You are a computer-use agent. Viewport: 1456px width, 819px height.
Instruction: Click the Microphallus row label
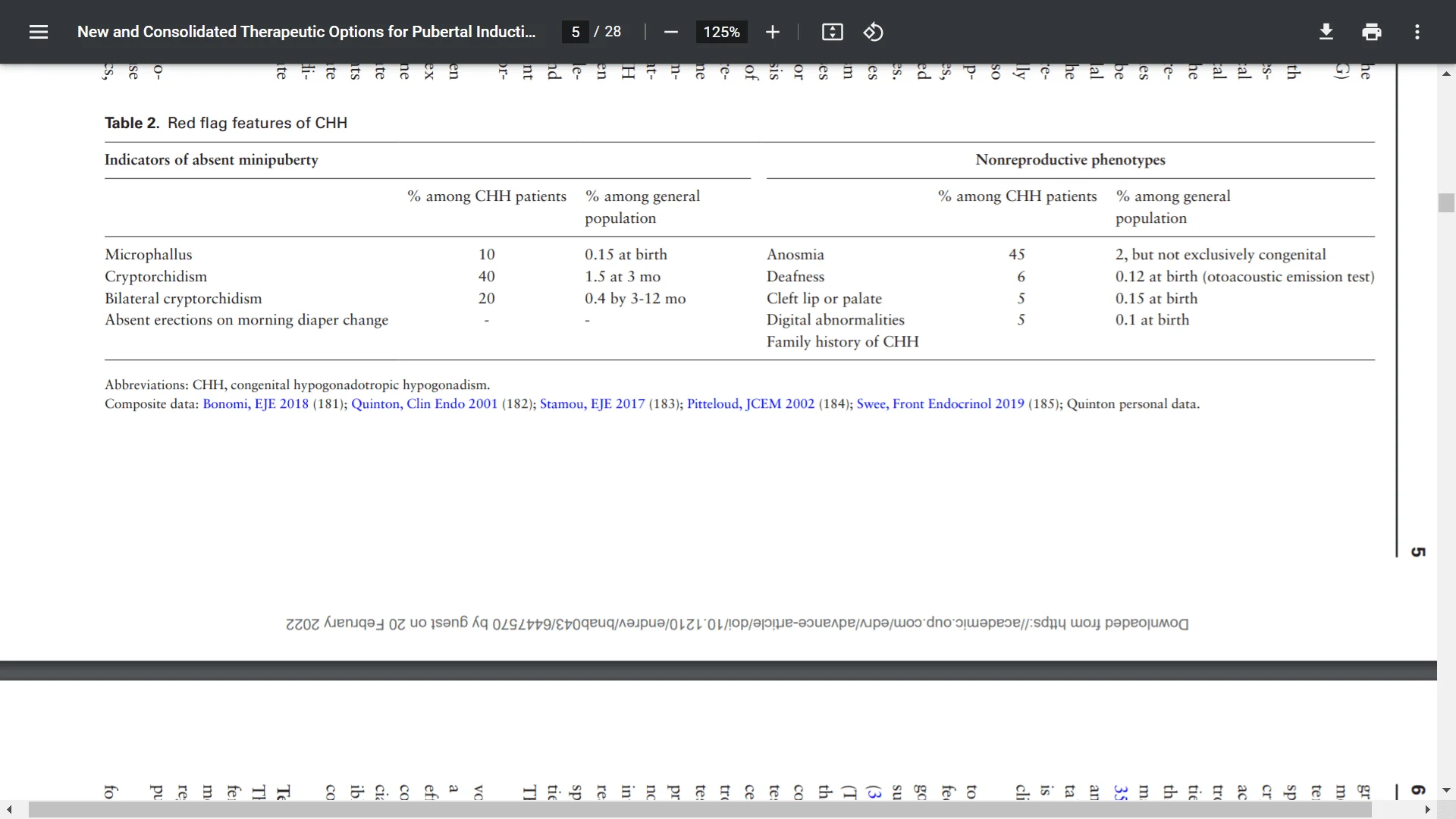pos(149,255)
